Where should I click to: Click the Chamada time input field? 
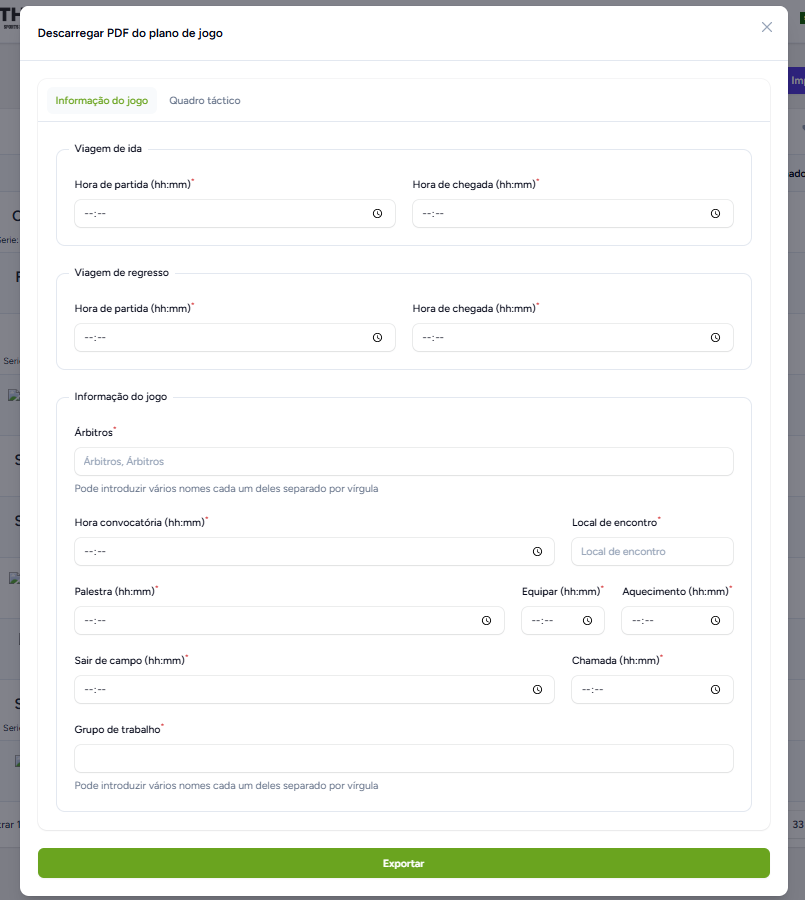652,689
